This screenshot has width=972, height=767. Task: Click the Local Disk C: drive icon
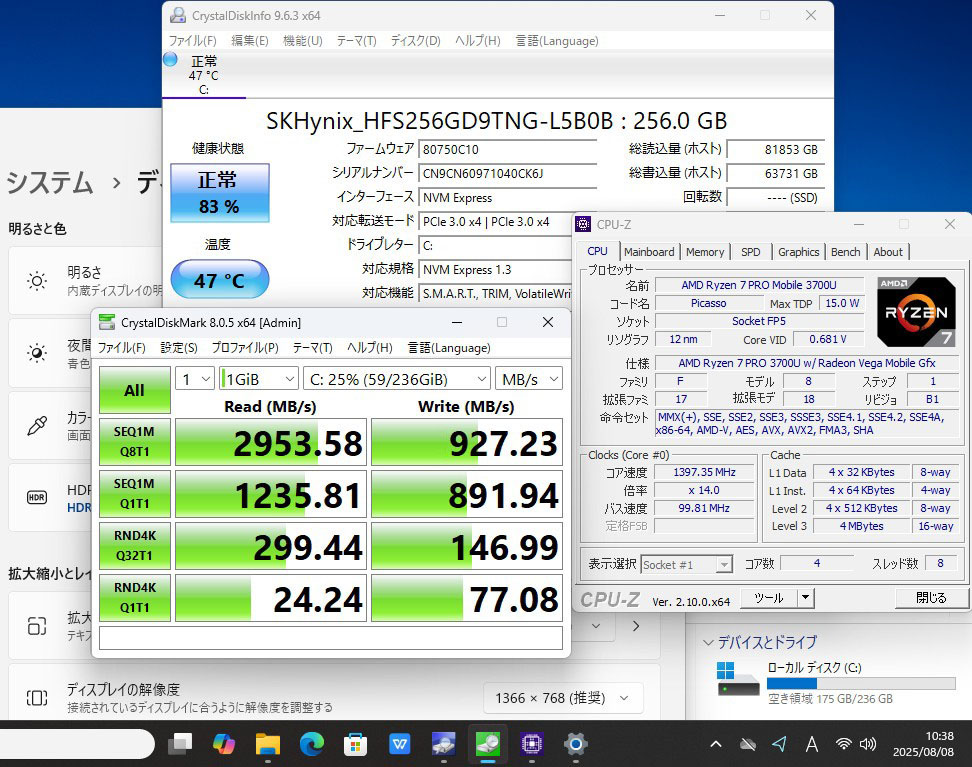738,679
